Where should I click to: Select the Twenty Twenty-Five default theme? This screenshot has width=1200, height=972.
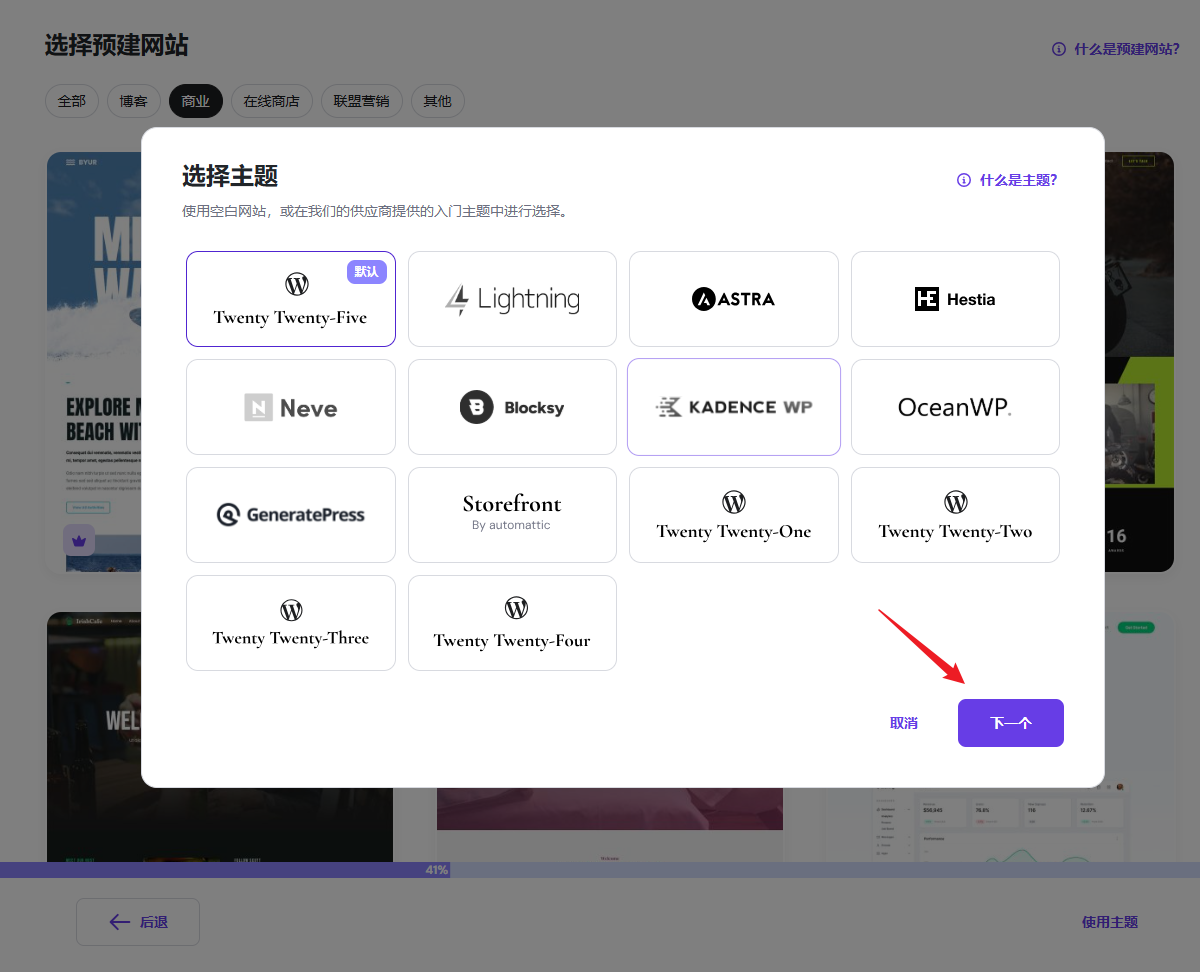(x=290, y=300)
